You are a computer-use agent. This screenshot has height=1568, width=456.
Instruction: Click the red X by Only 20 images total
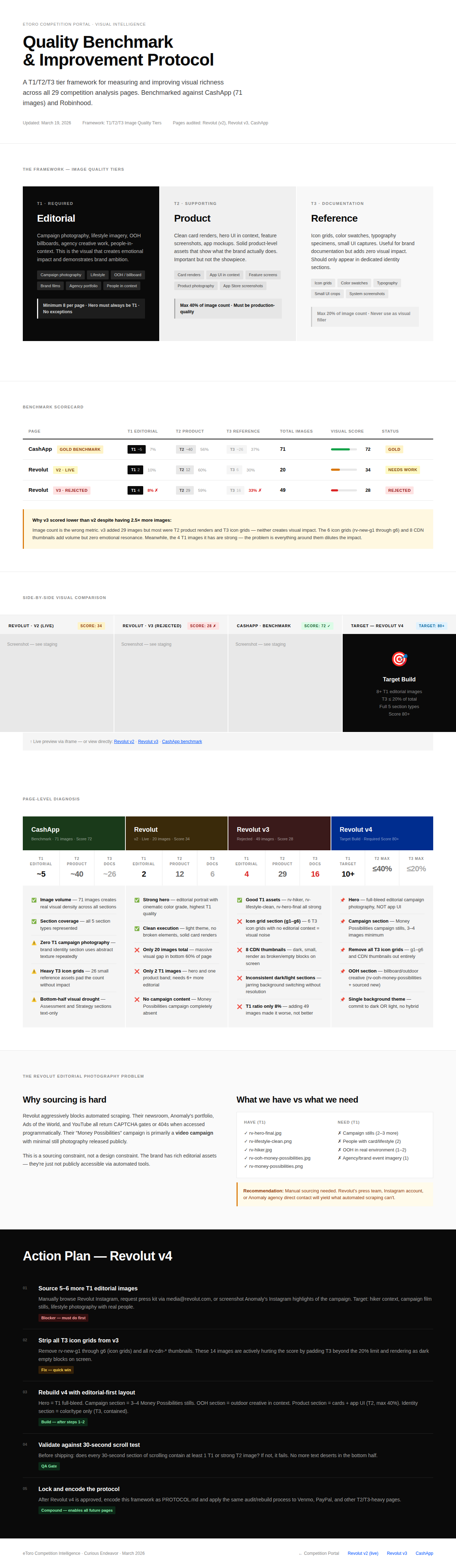(137, 950)
